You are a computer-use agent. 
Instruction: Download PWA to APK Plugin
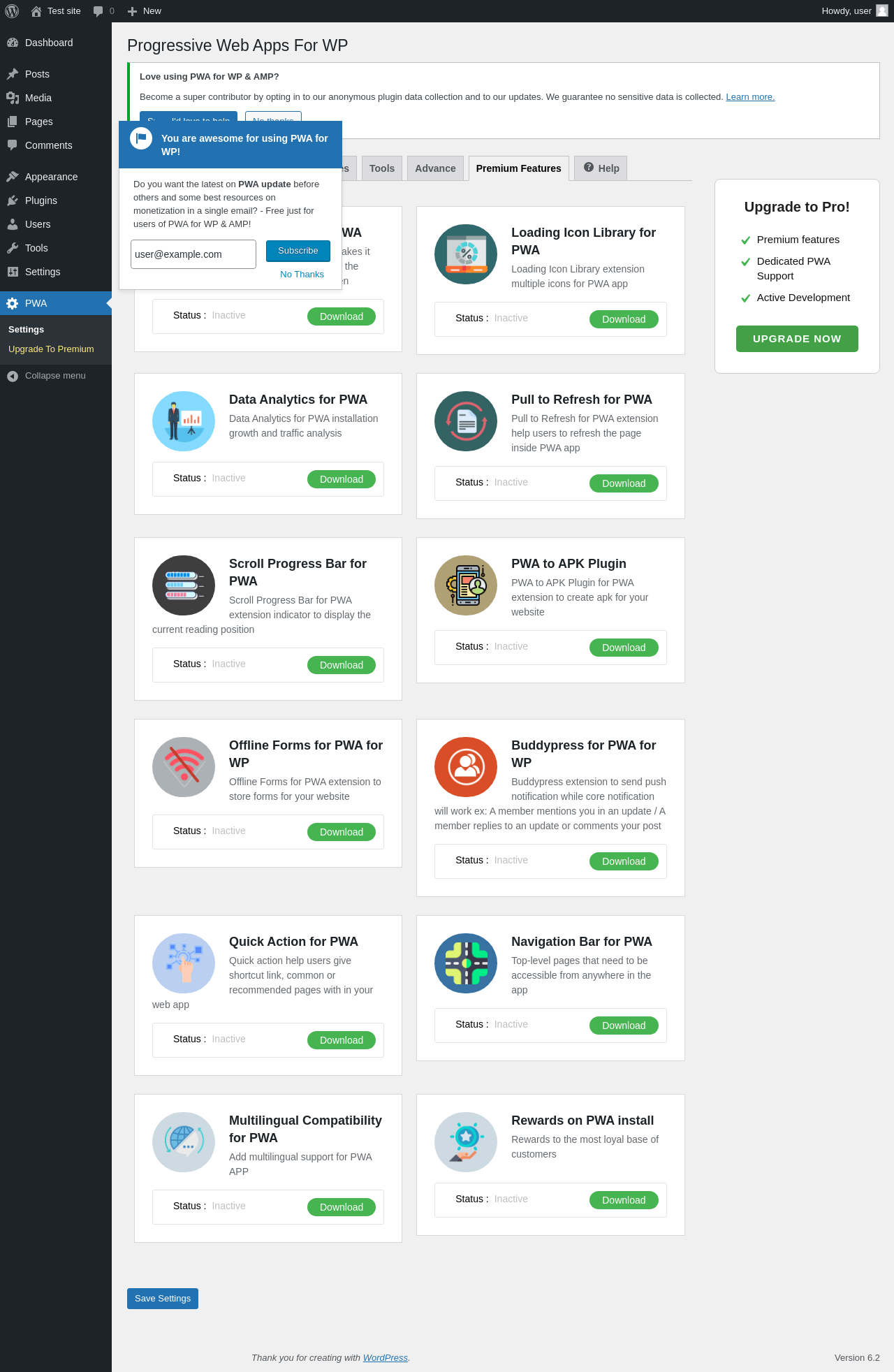coord(624,648)
